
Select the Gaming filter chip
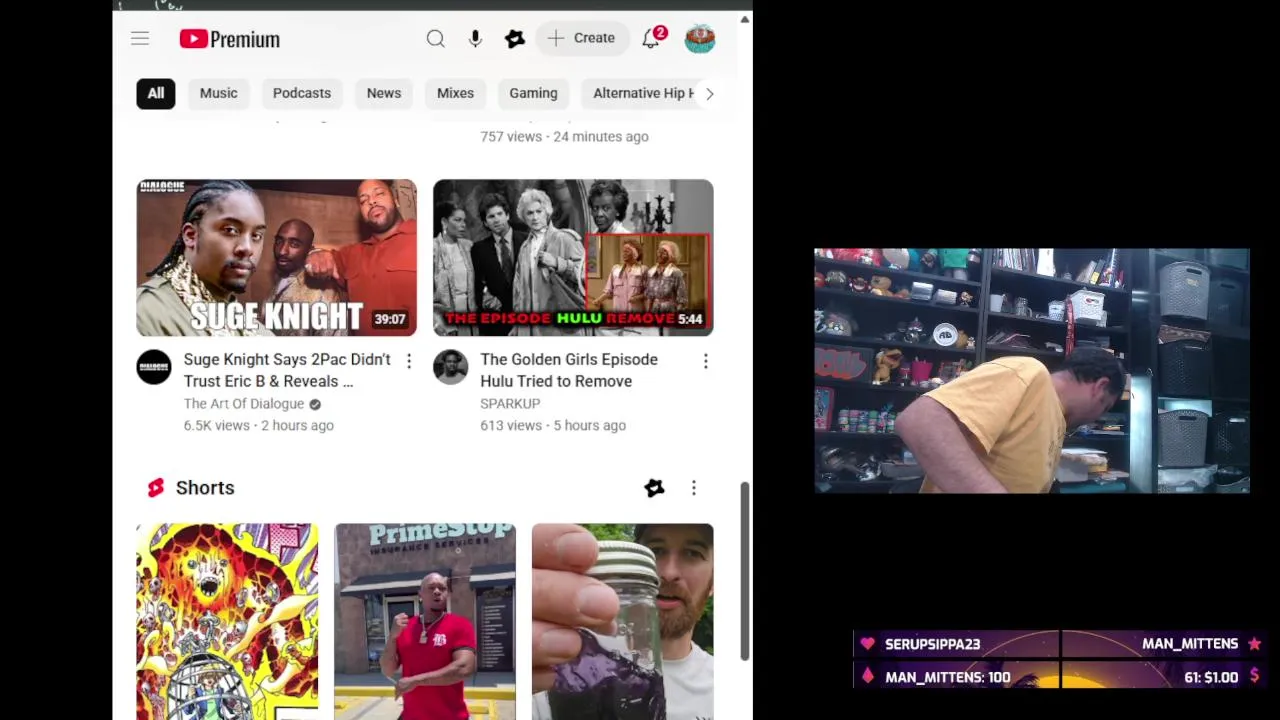[x=533, y=93]
